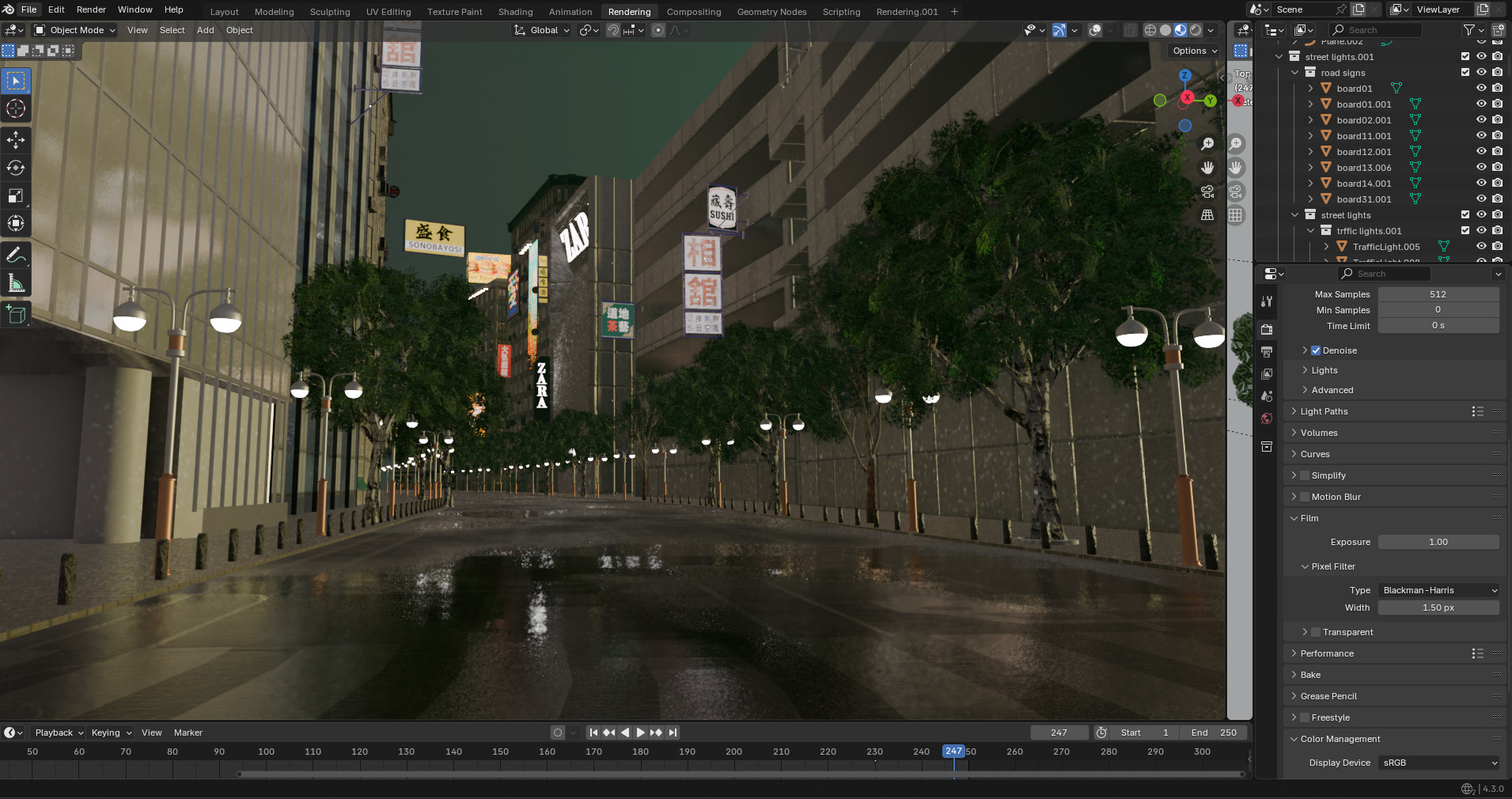Screen dimensions: 1512x799
Task: Toggle proportional editing icon
Action: click(658, 30)
